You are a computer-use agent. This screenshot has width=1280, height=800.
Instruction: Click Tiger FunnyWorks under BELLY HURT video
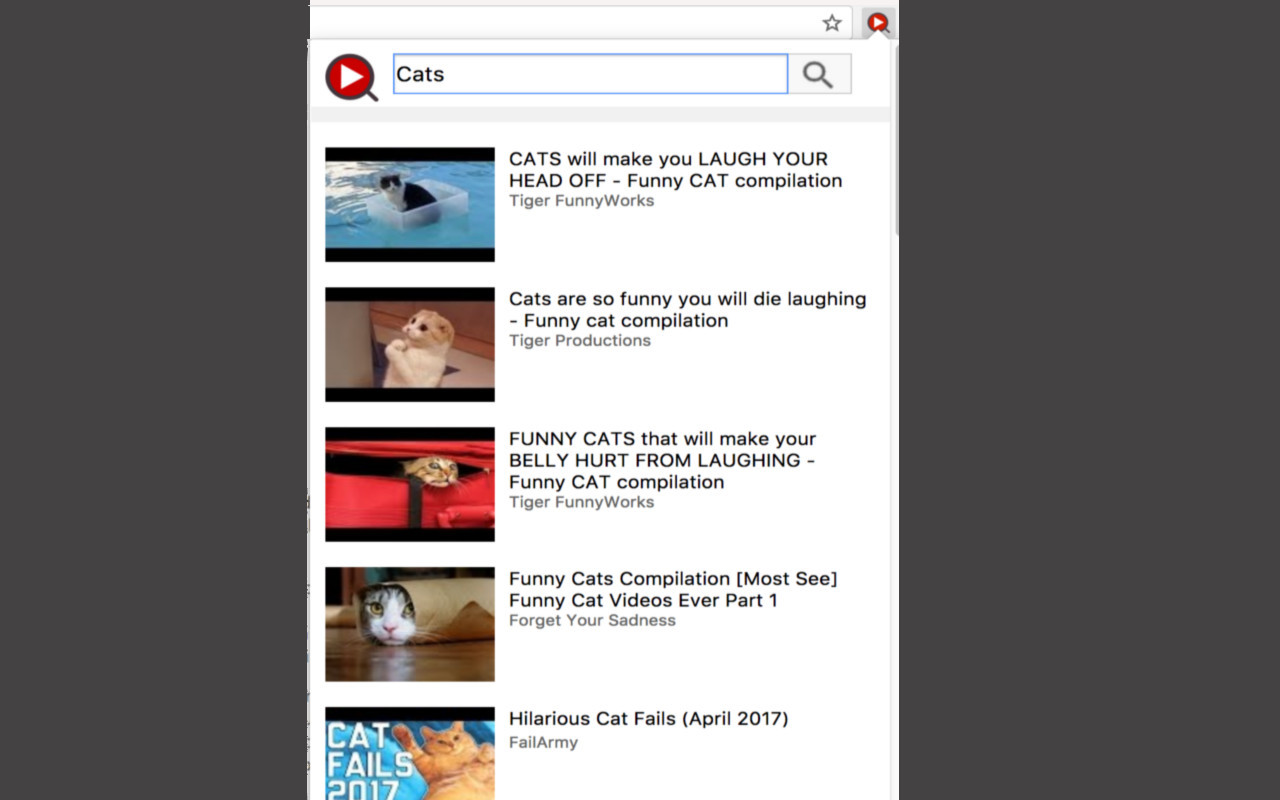[581, 502]
